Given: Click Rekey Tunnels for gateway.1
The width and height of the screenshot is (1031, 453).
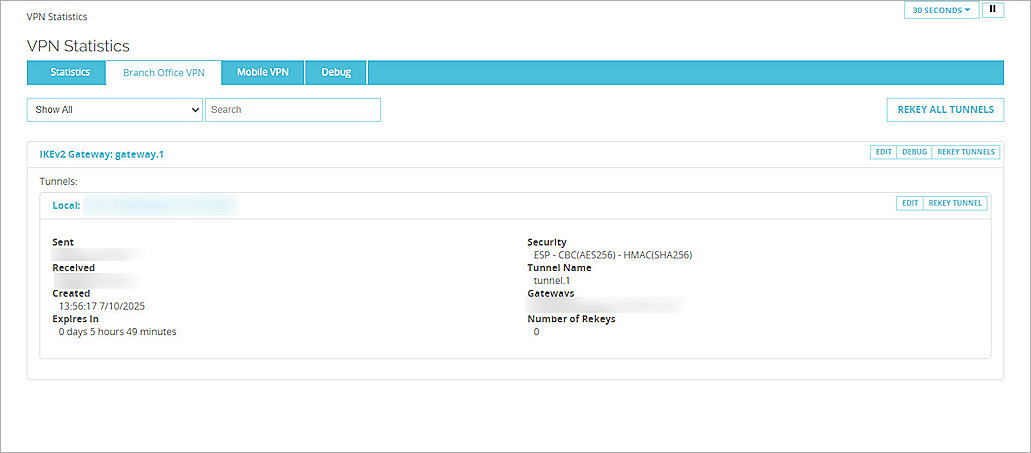Looking at the screenshot, I should (966, 152).
